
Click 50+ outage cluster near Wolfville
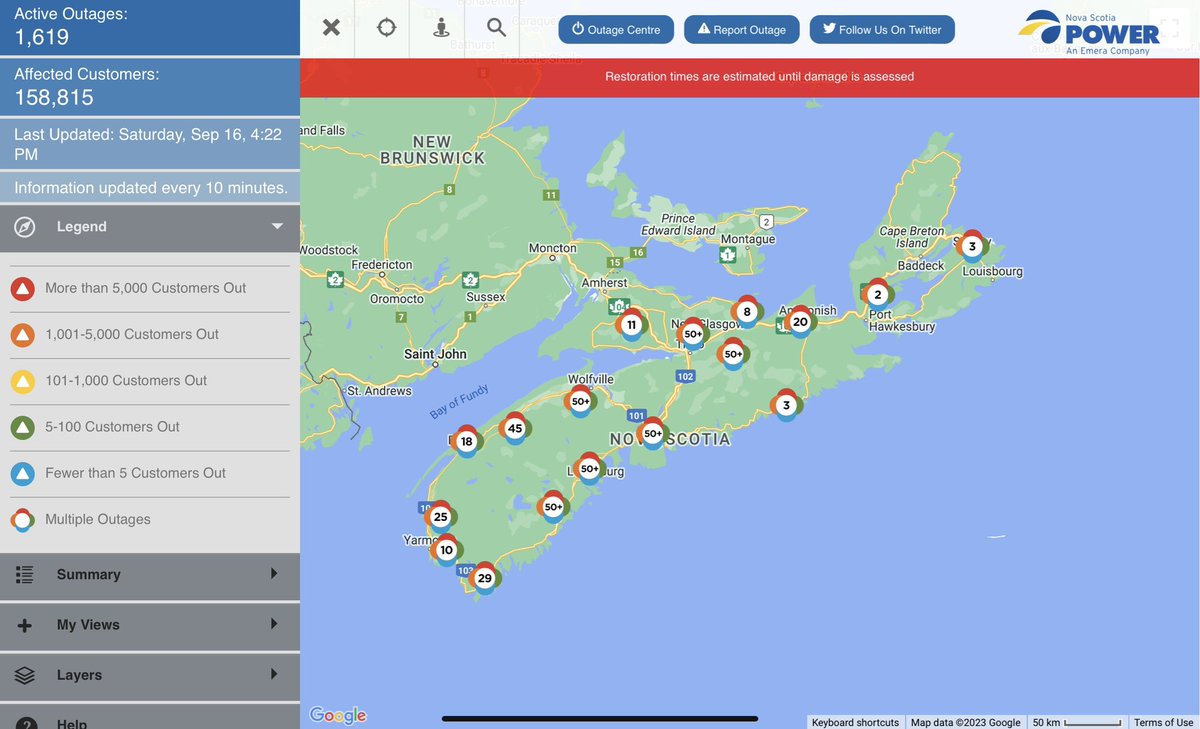pos(581,402)
